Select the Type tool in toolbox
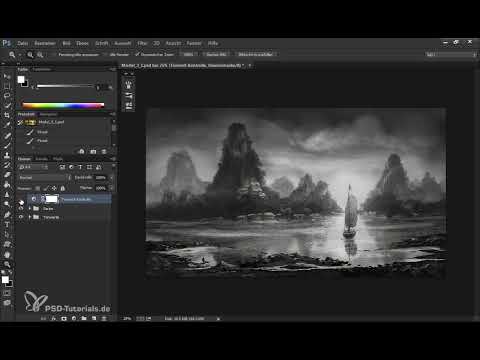 coord(7,225)
